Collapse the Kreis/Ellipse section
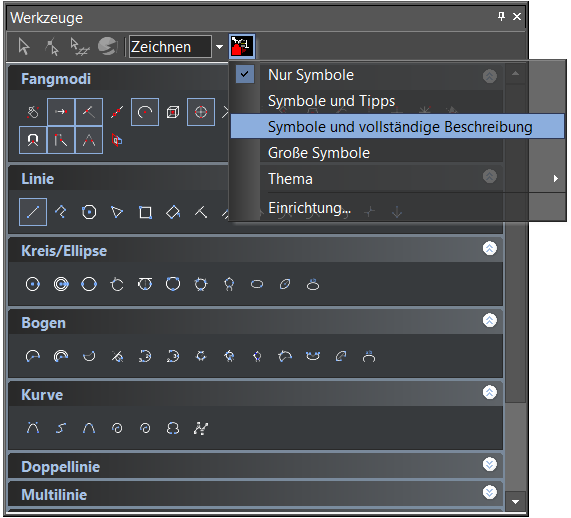This screenshot has height=518, width=571. click(489, 248)
